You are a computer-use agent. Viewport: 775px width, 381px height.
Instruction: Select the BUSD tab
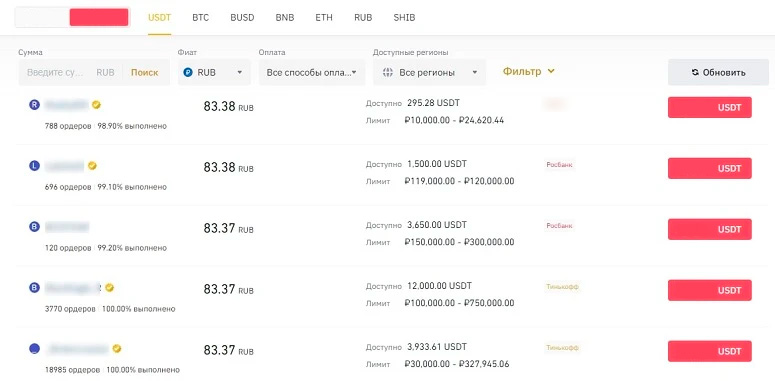pos(242,17)
